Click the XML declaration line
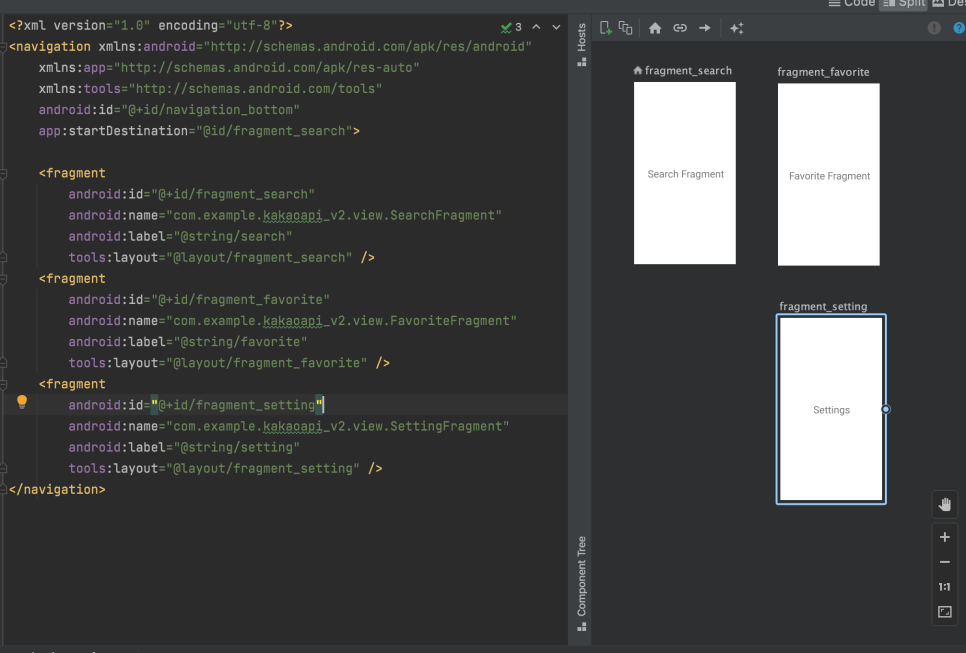 (150, 26)
